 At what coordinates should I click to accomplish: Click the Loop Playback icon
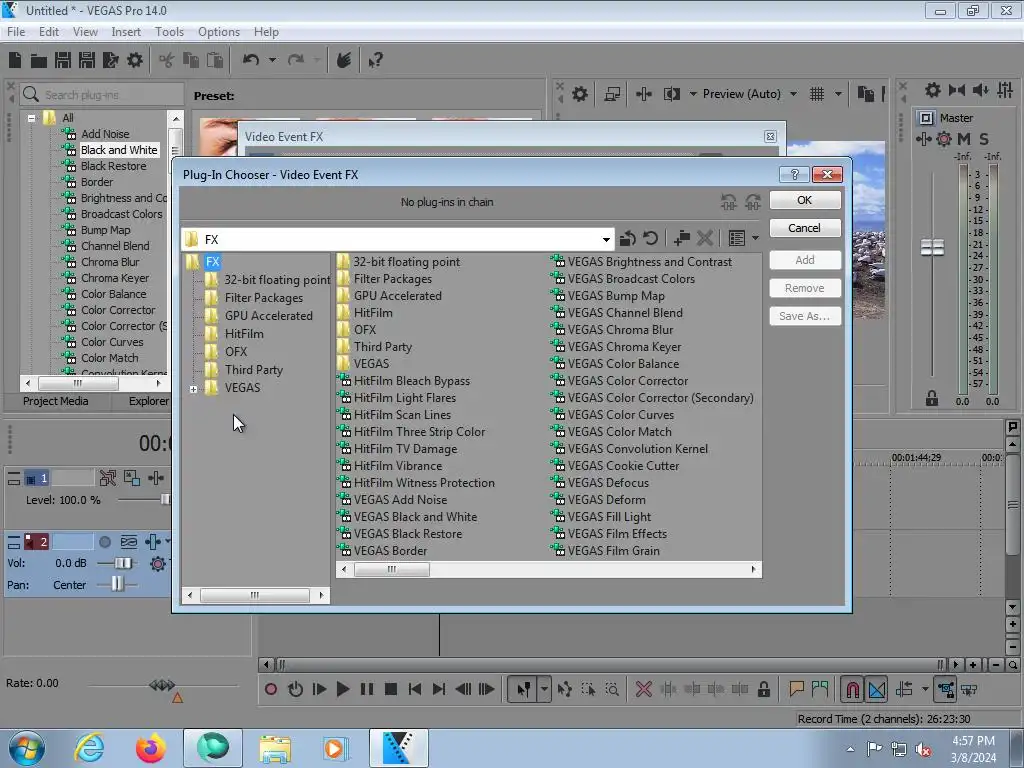(295, 689)
